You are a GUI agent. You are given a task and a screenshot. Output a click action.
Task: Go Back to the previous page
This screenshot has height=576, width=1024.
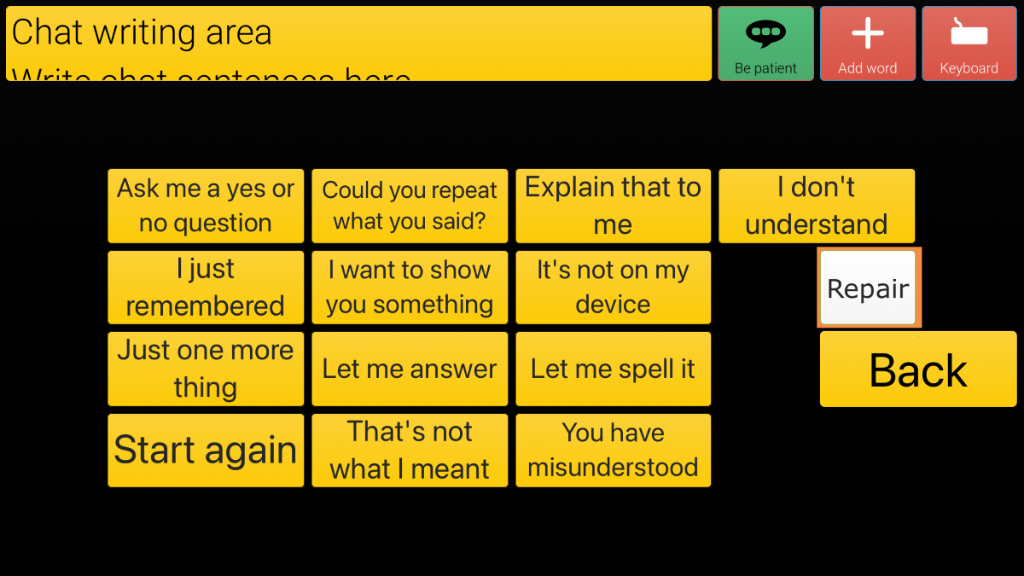918,370
